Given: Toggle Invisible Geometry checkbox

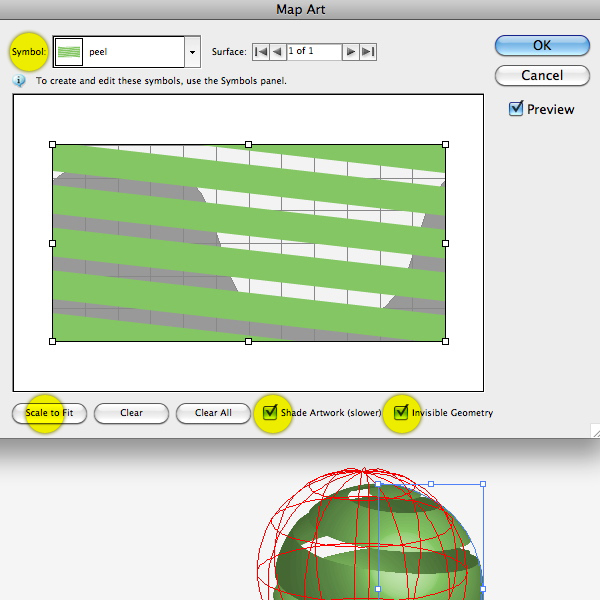Looking at the screenshot, I should tap(401, 412).
